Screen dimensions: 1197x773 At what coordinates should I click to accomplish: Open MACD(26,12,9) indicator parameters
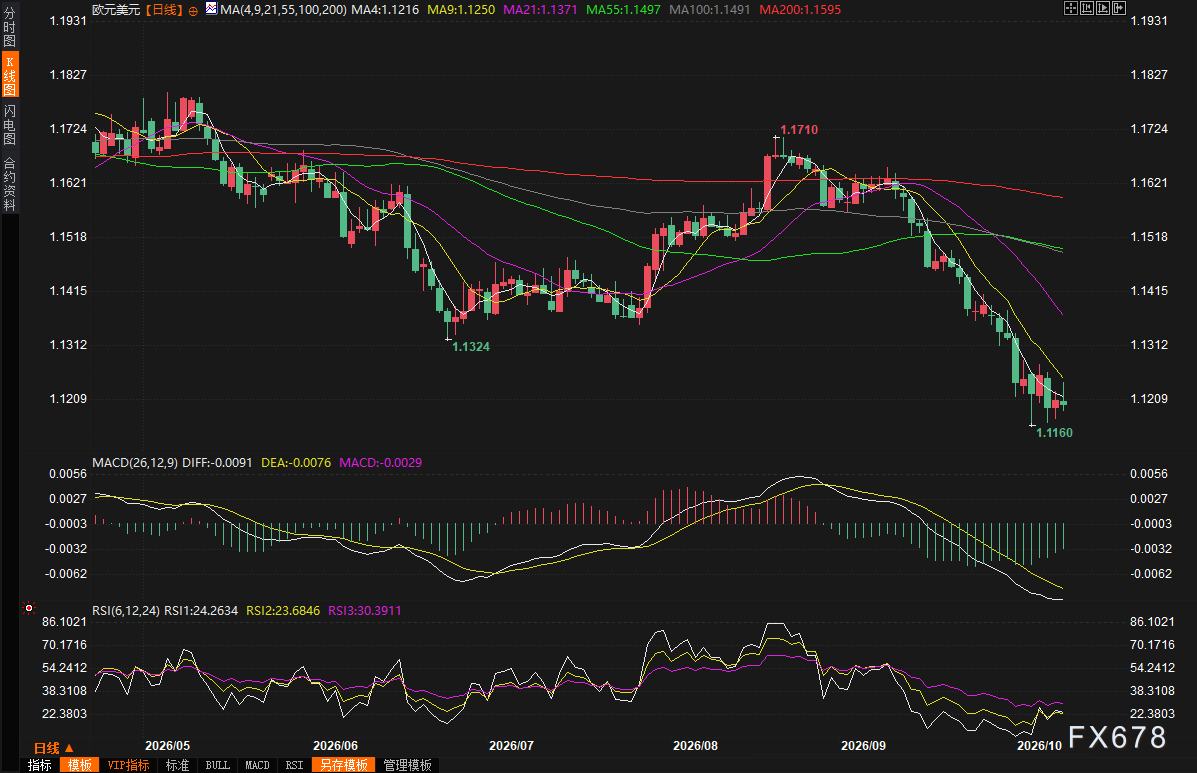click(x=135, y=462)
